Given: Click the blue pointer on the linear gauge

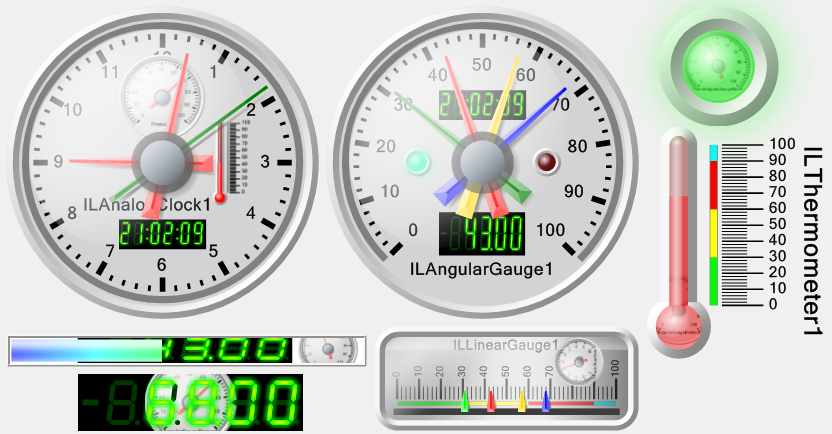Looking at the screenshot, I should 546,402.
